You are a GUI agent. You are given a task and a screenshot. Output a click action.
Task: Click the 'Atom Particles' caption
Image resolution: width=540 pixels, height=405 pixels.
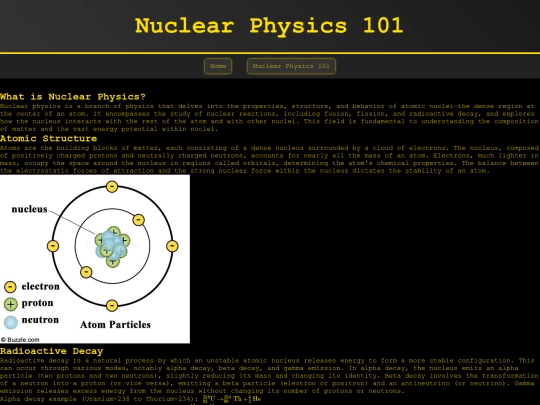coord(115,324)
